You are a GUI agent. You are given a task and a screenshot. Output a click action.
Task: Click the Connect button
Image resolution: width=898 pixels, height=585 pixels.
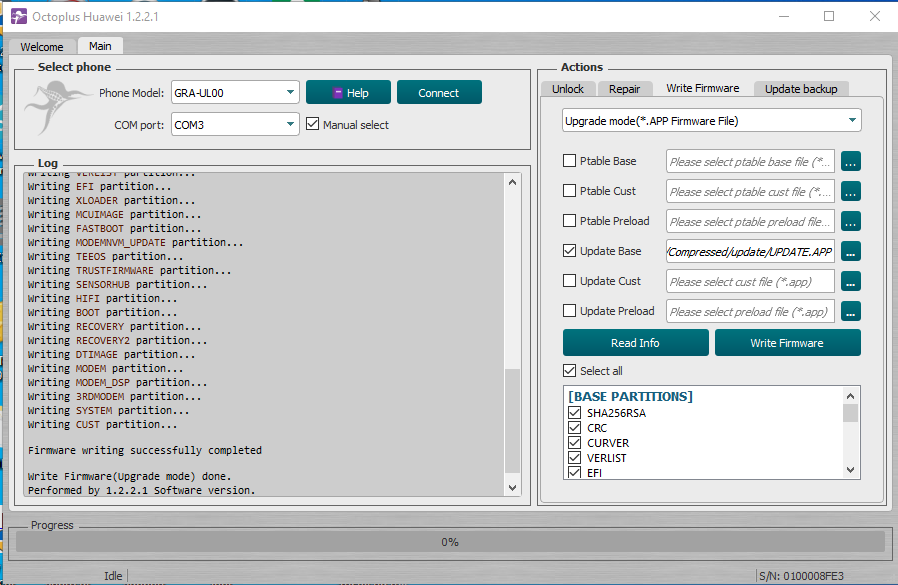point(439,92)
